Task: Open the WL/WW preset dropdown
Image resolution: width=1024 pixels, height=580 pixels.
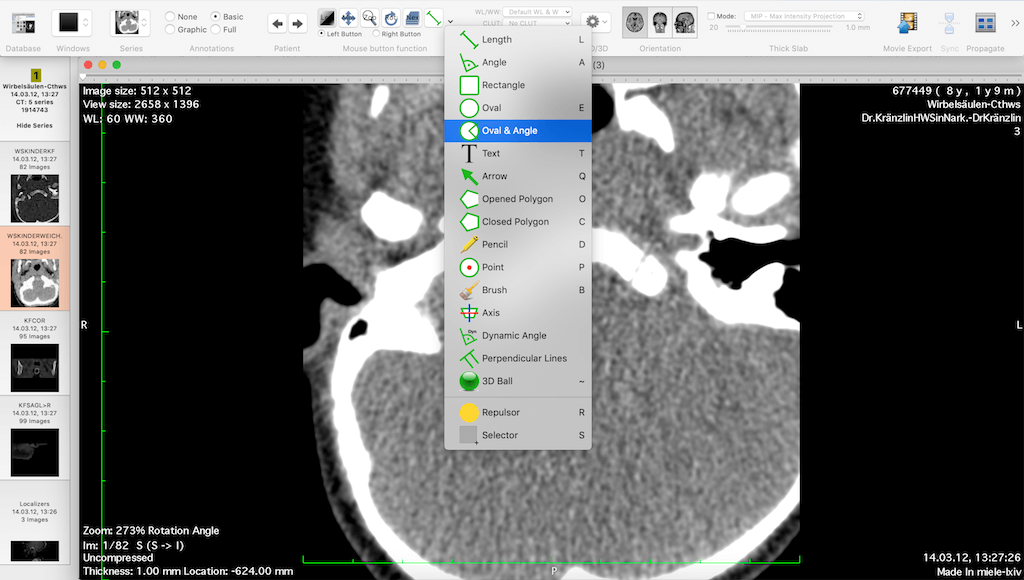Action: point(538,12)
